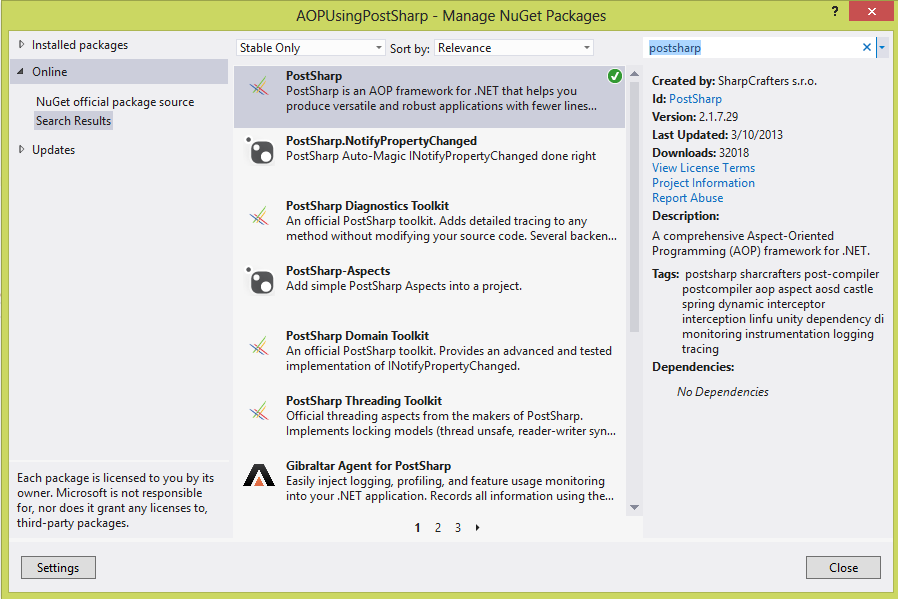This screenshot has width=898, height=599.
Task: Click the Version 2.1.7.29 text
Action: [x=695, y=117]
